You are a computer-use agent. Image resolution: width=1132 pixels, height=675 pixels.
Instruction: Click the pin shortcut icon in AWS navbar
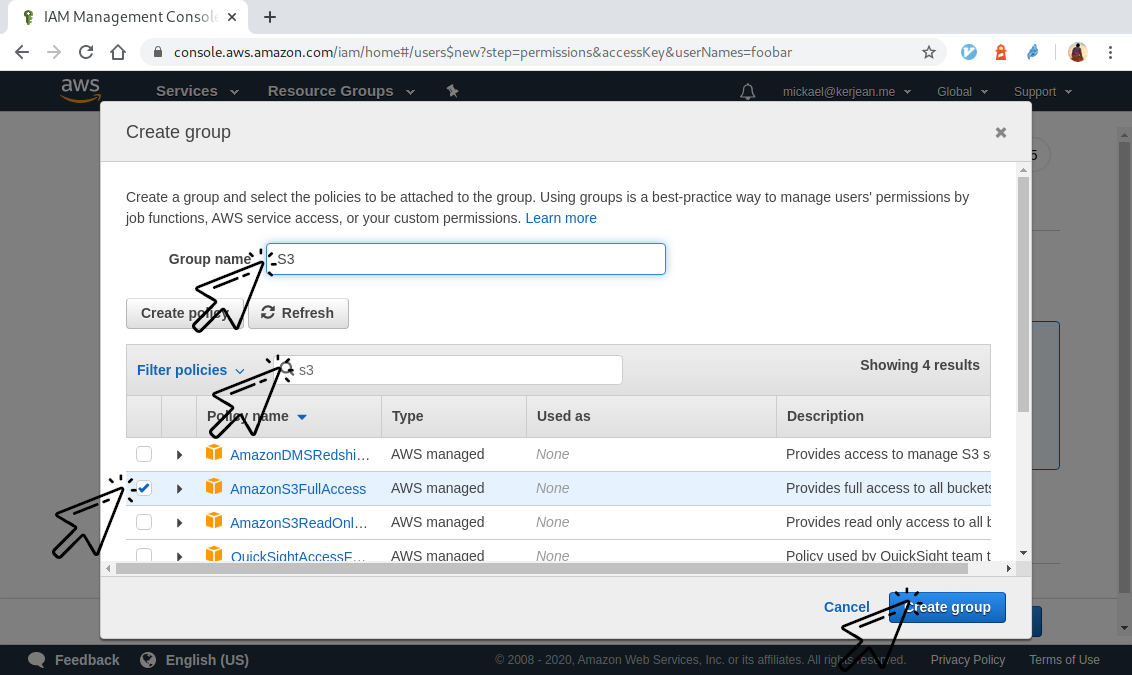point(453,91)
